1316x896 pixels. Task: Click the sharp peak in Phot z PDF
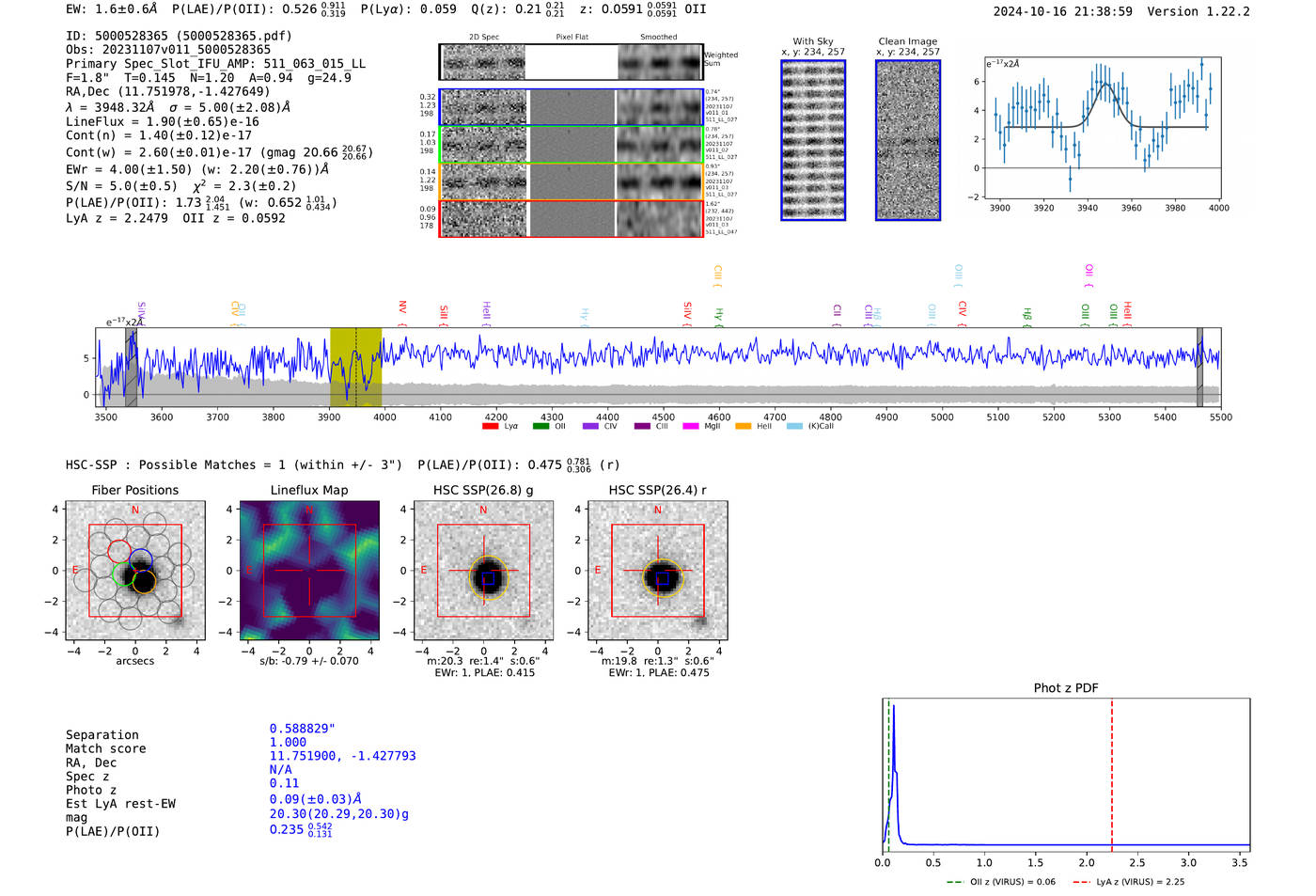[x=893, y=707]
